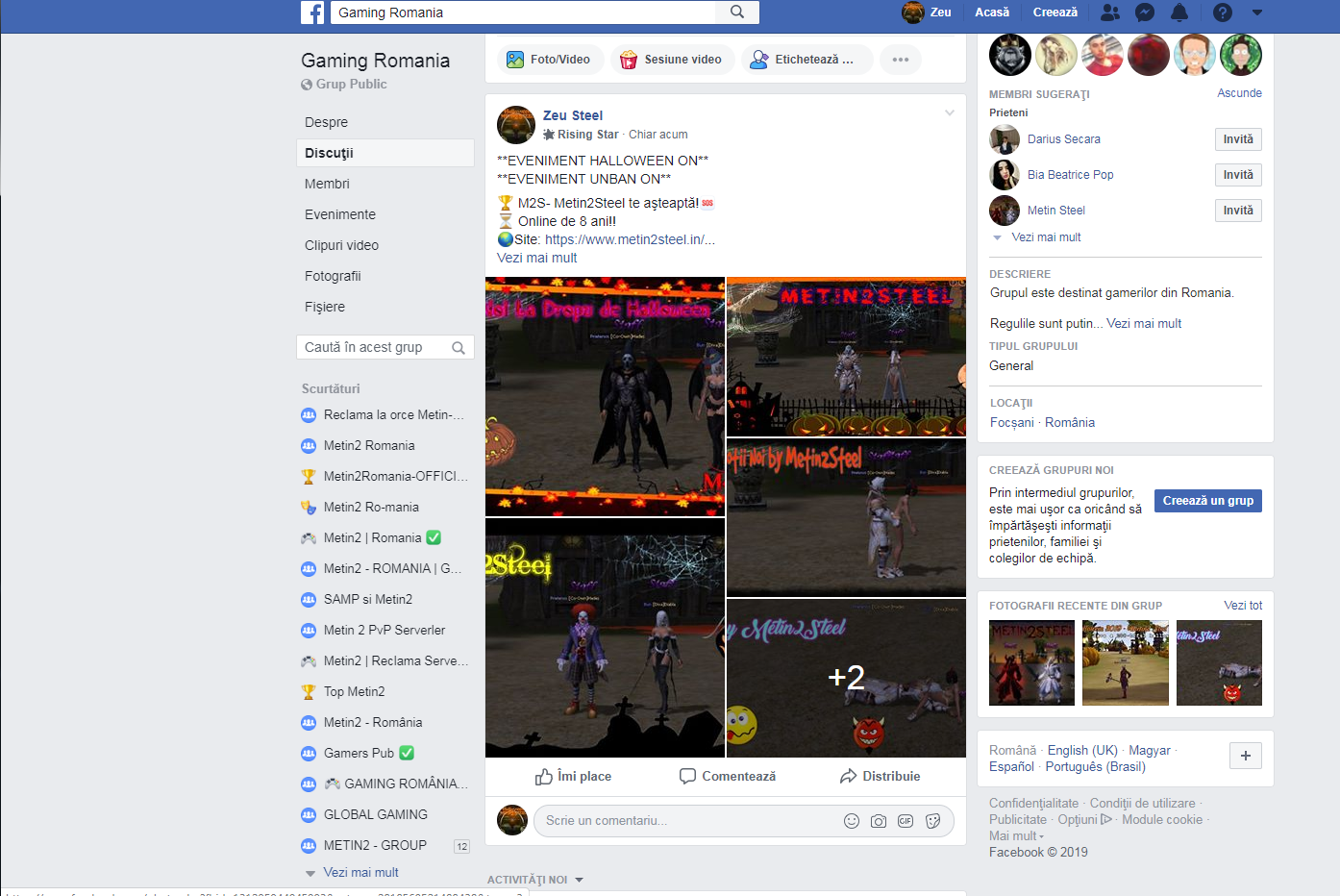Expand description with Vezi mai mult
Viewport: 1340px width, 896px height.
pyautogui.click(x=1144, y=324)
